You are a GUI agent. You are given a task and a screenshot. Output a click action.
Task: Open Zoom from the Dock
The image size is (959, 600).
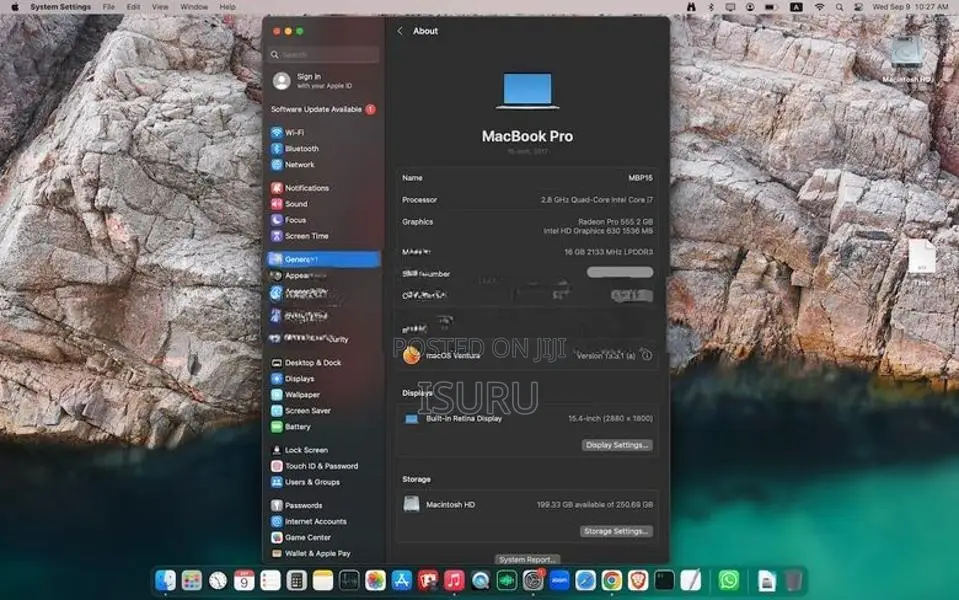click(x=559, y=580)
